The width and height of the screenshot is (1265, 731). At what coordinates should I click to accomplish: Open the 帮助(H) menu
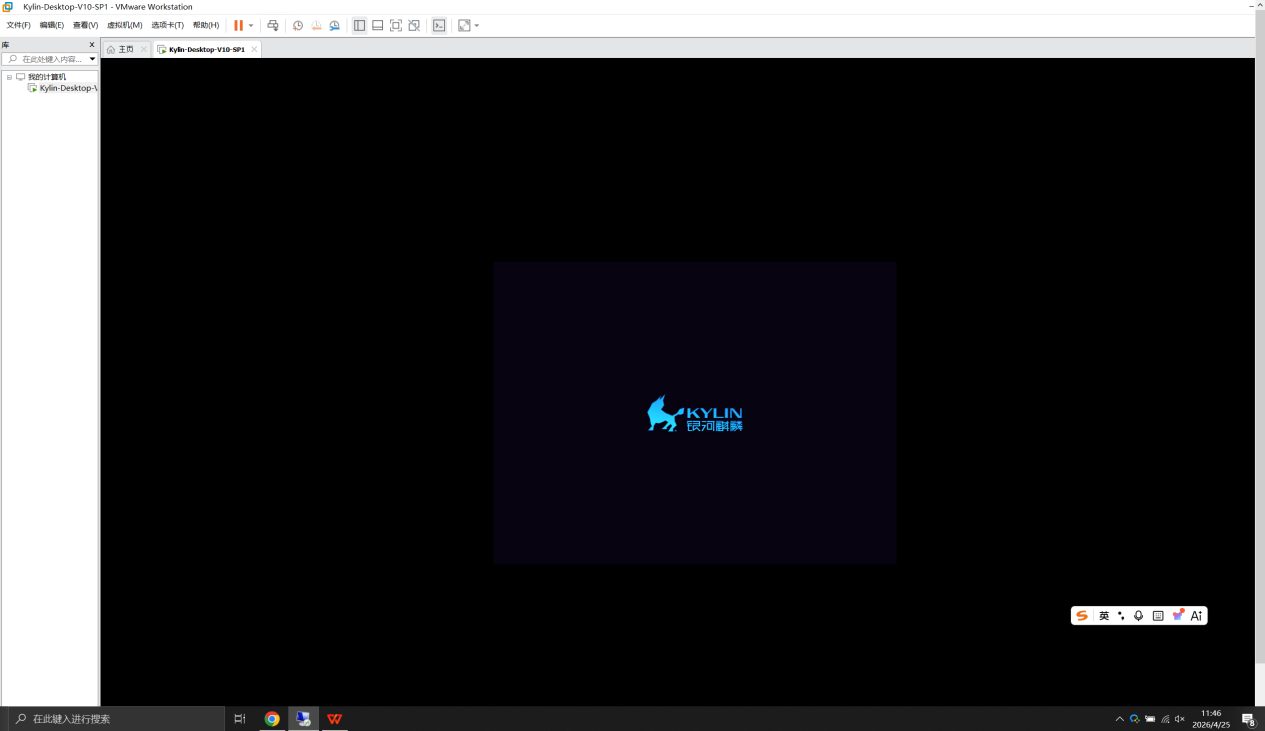coord(206,25)
